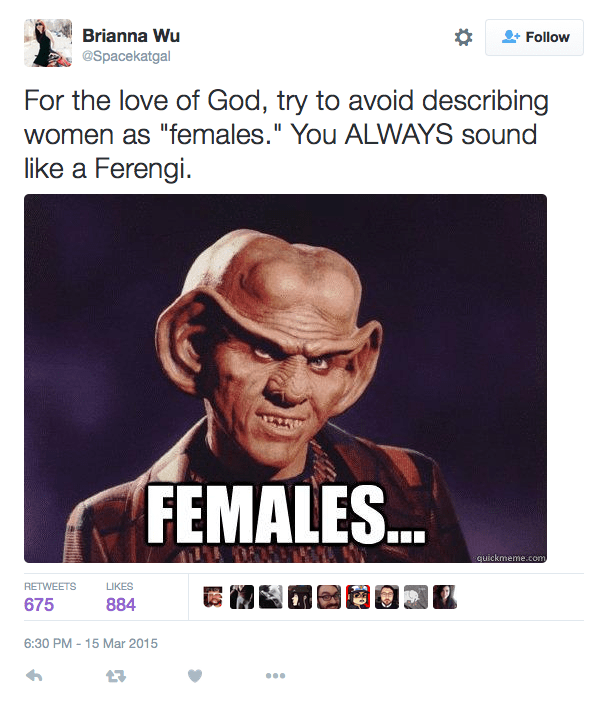
Task: Open the tweet settings gear menu
Action: pyautogui.click(x=463, y=37)
